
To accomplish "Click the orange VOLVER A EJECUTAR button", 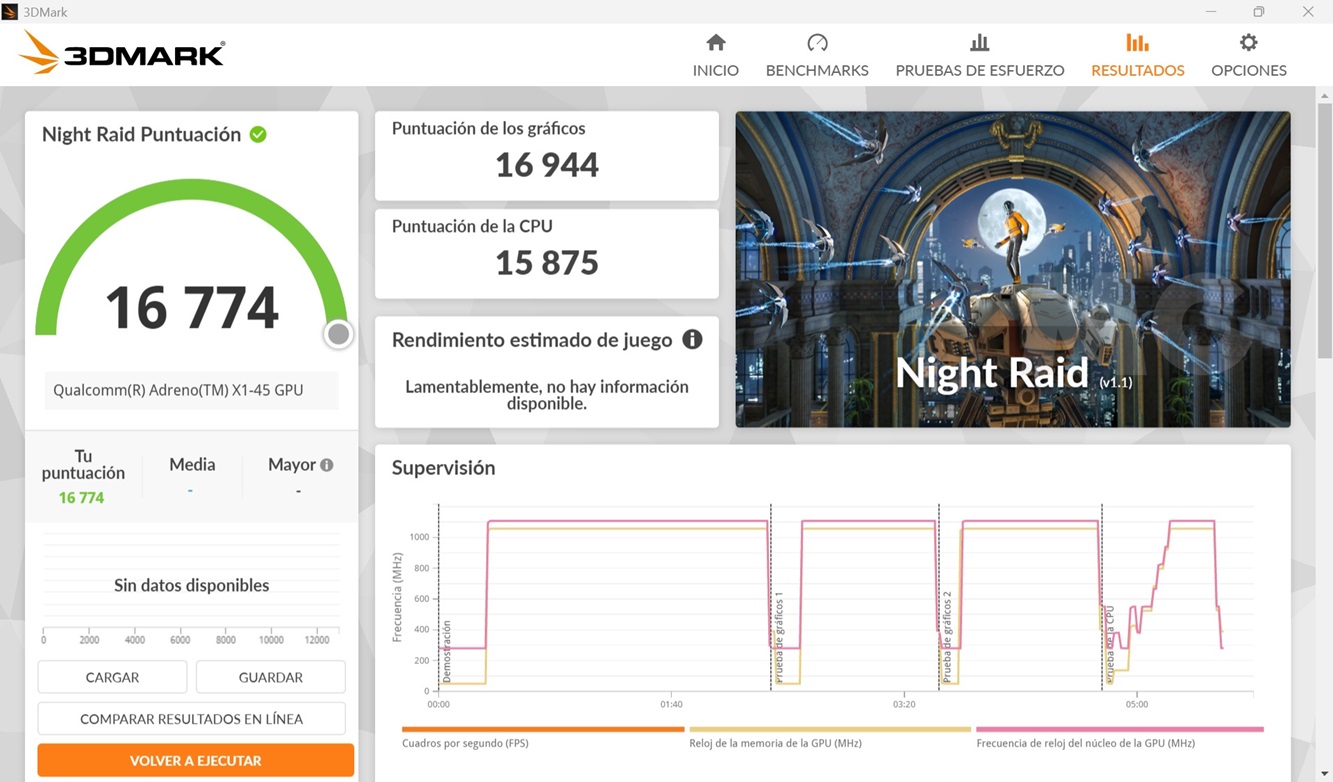I will tap(196, 761).
